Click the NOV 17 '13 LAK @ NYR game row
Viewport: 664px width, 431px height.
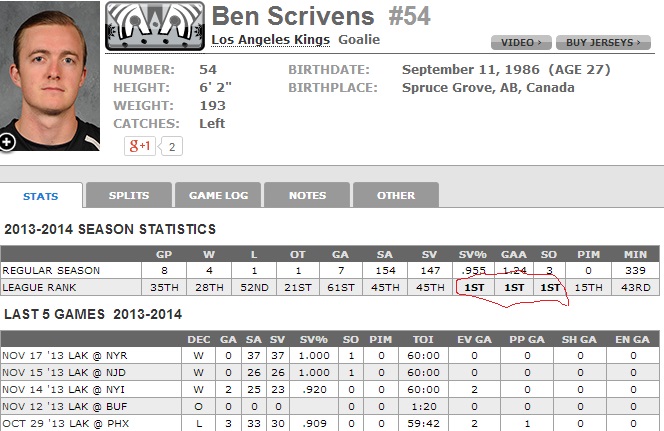click(x=329, y=356)
